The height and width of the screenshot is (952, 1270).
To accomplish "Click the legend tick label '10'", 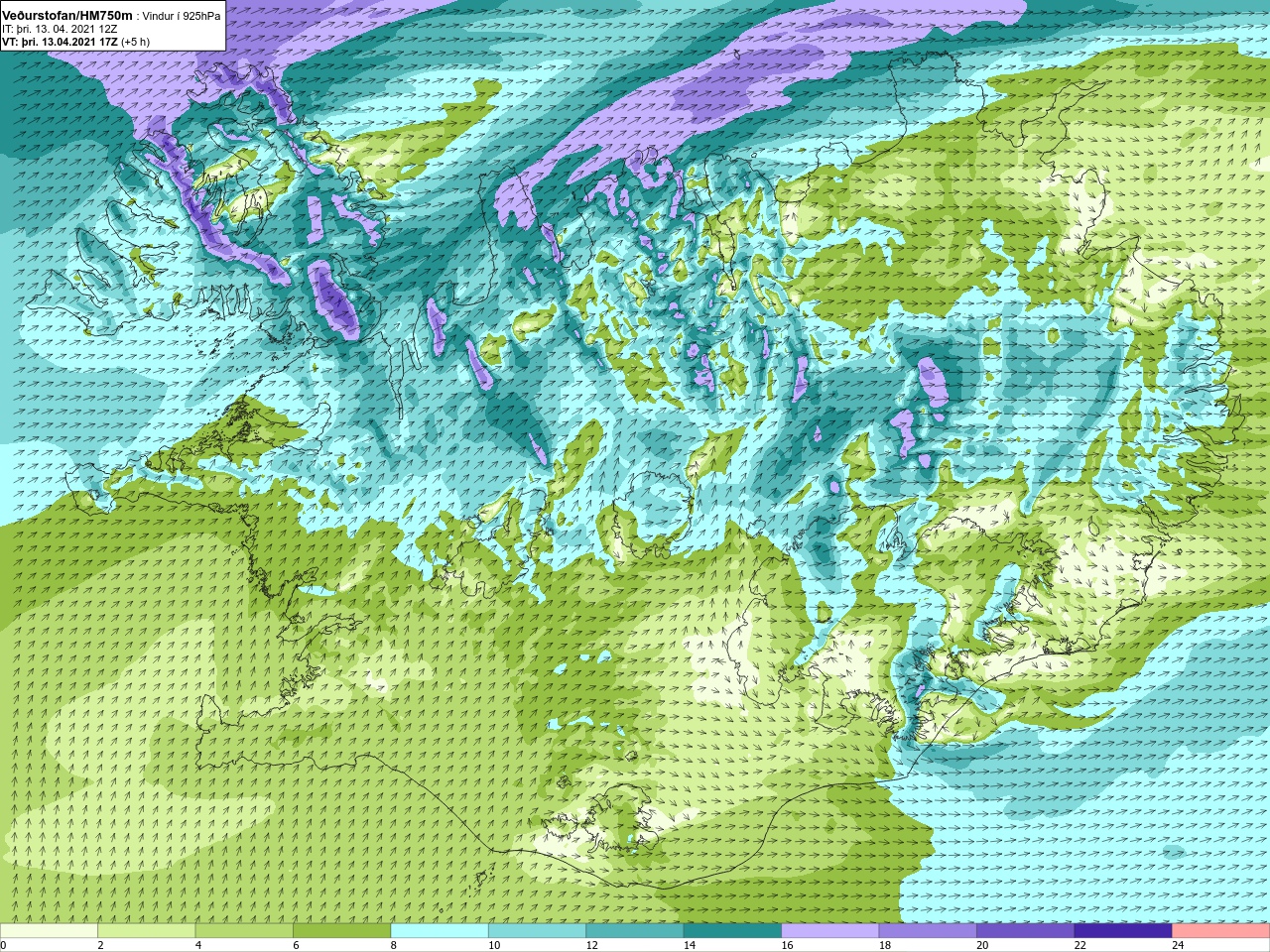I will tap(494, 945).
